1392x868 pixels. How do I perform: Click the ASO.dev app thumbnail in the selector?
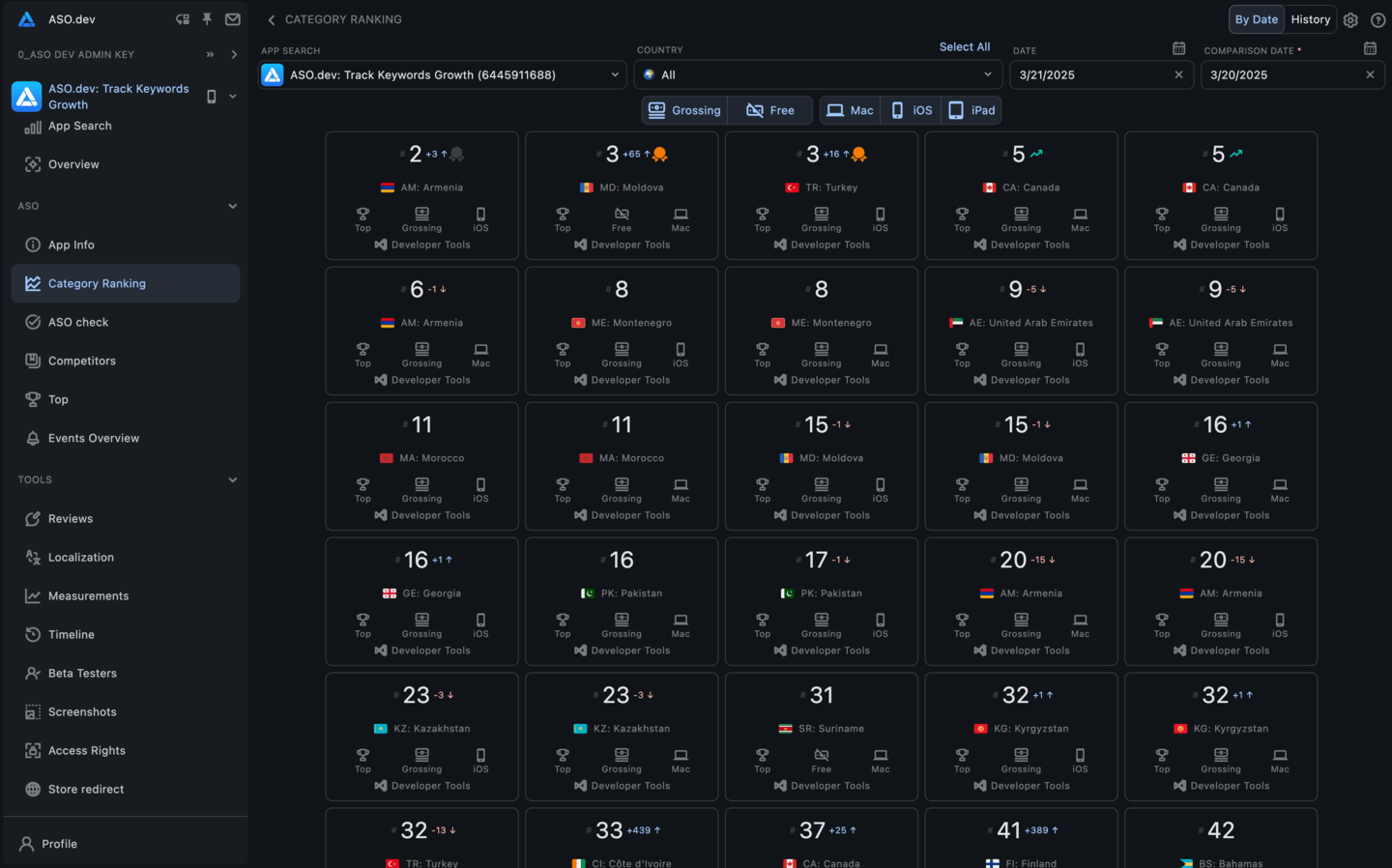pos(271,74)
